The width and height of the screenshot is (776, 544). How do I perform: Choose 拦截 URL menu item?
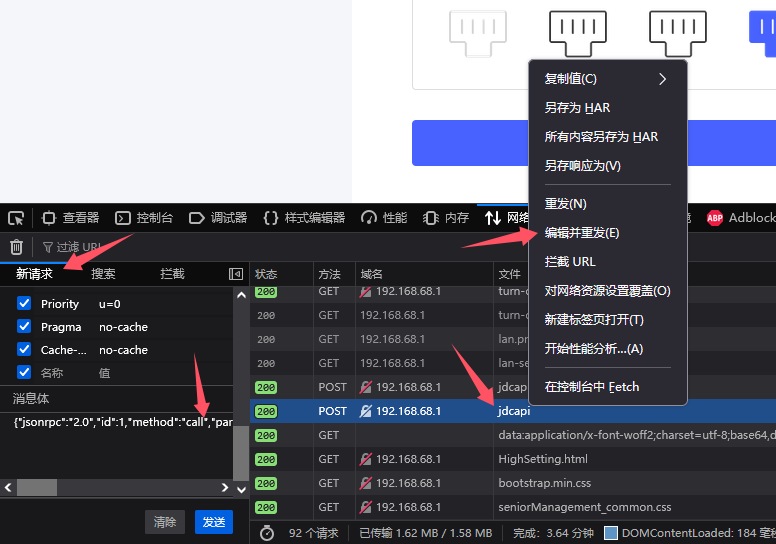pyautogui.click(x=608, y=262)
